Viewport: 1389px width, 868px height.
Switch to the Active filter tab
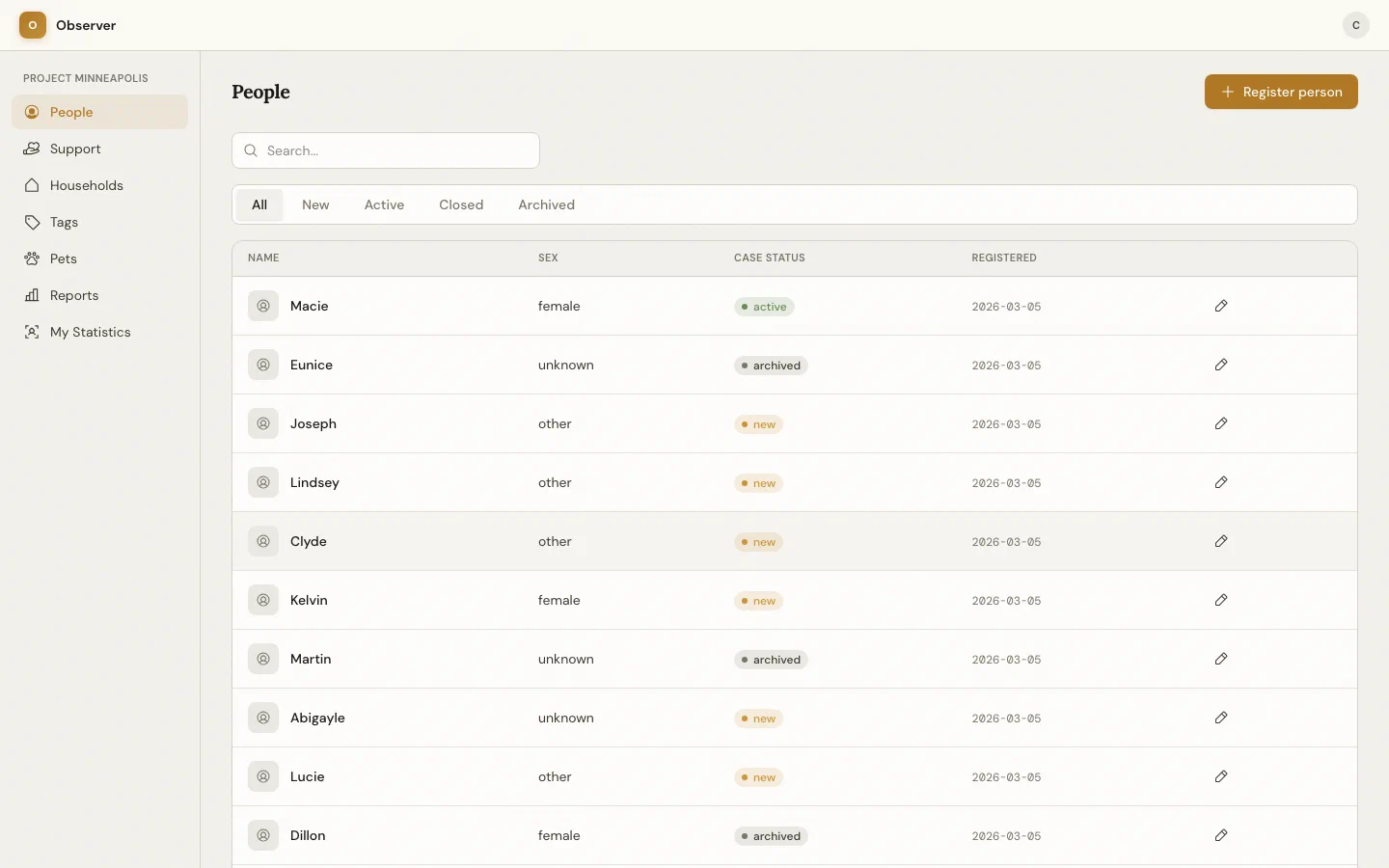point(384,204)
